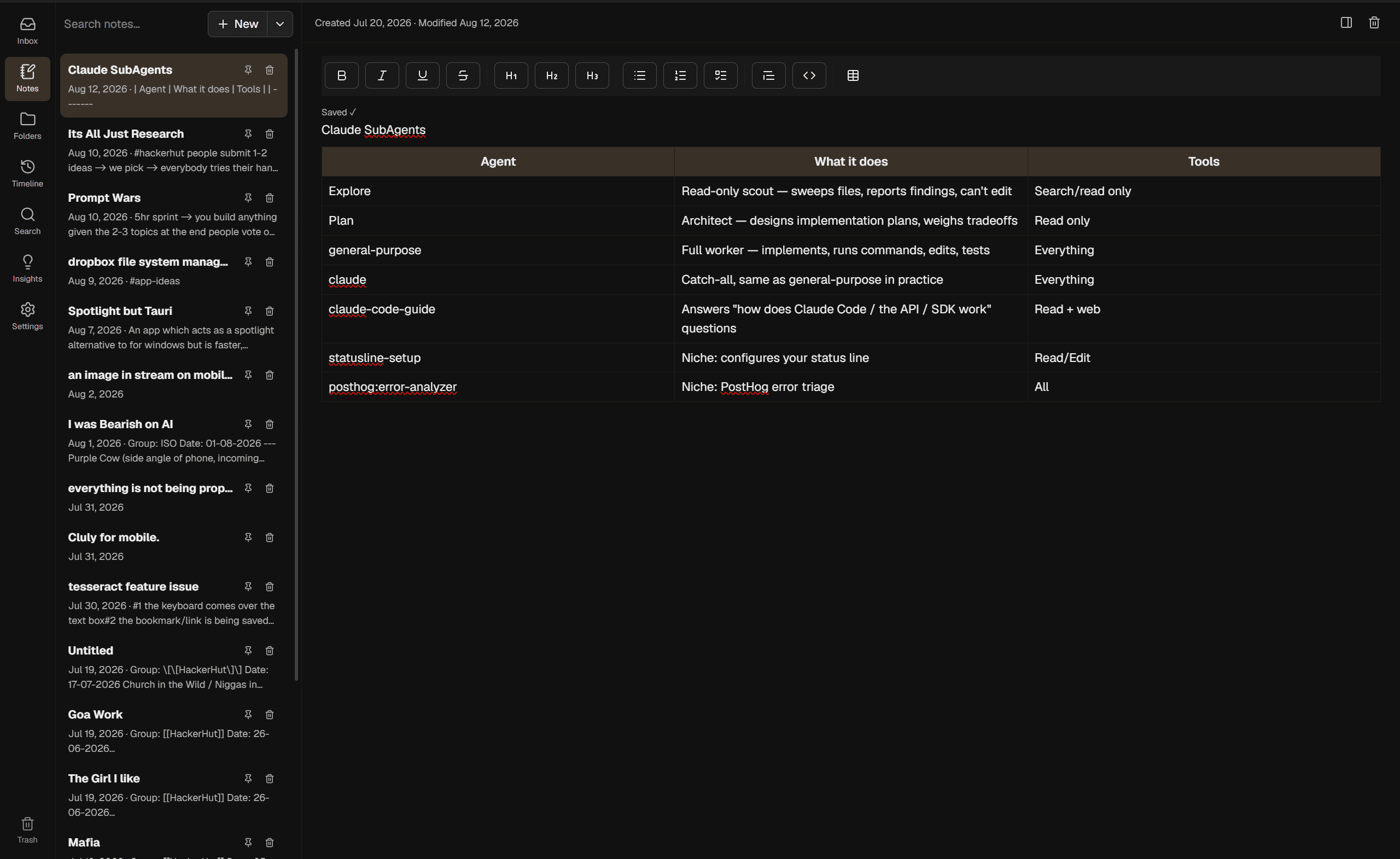Click the indent/blockquote toolbar icon
Image resolution: width=1400 pixels, height=859 pixels.
click(769, 75)
